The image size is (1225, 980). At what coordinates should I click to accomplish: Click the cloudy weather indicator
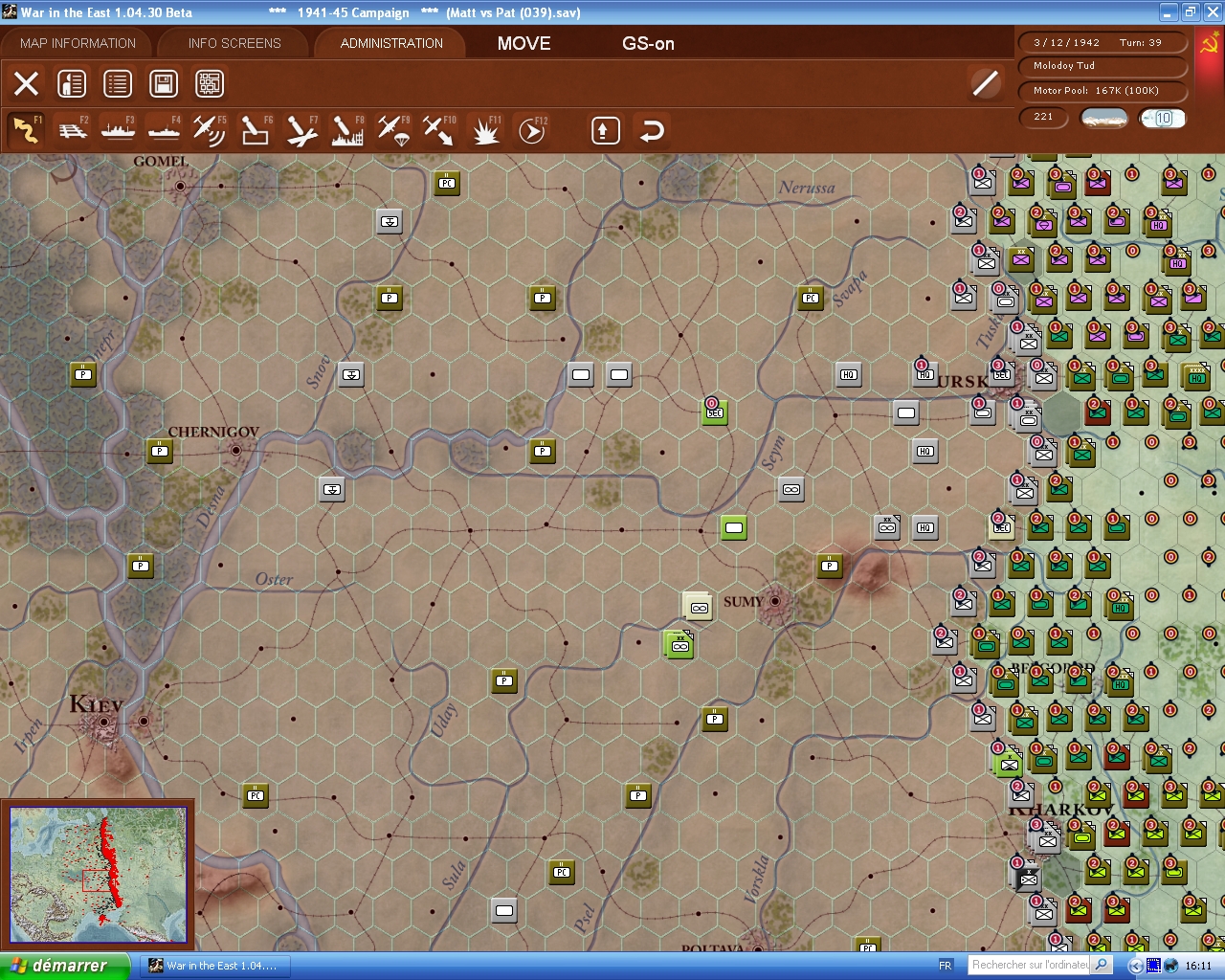click(x=1103, y=118)
